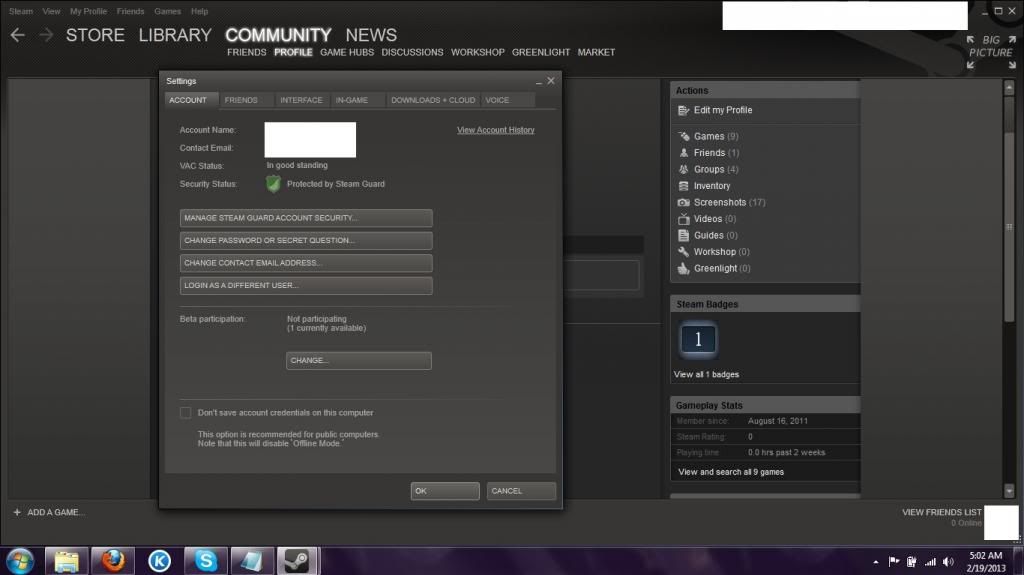Click scrollbar down arrow in profile page
Image resolution: width=1024 pixels, height=575 pixels.
point(1009,490)
